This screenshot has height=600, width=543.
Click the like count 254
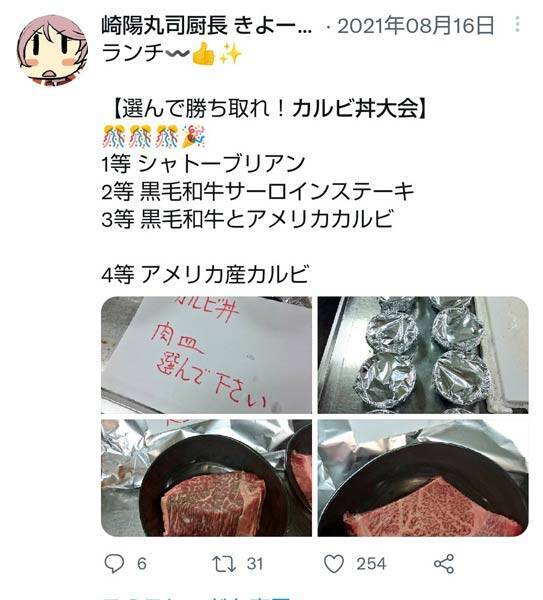pyautogui.click(x=371, y=564)
